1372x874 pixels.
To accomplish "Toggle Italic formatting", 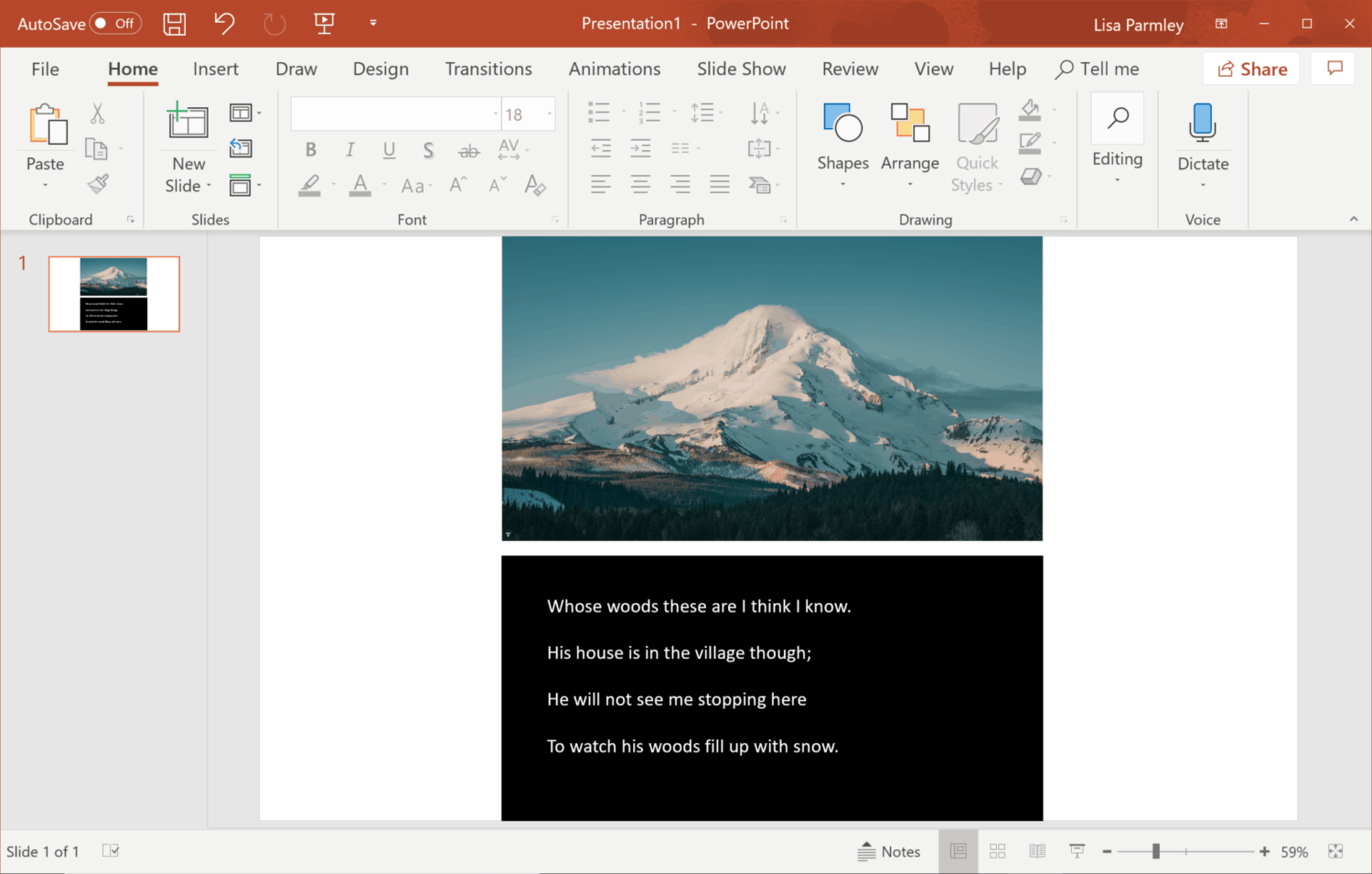I will pyautogui.click(x=350, y=150).
